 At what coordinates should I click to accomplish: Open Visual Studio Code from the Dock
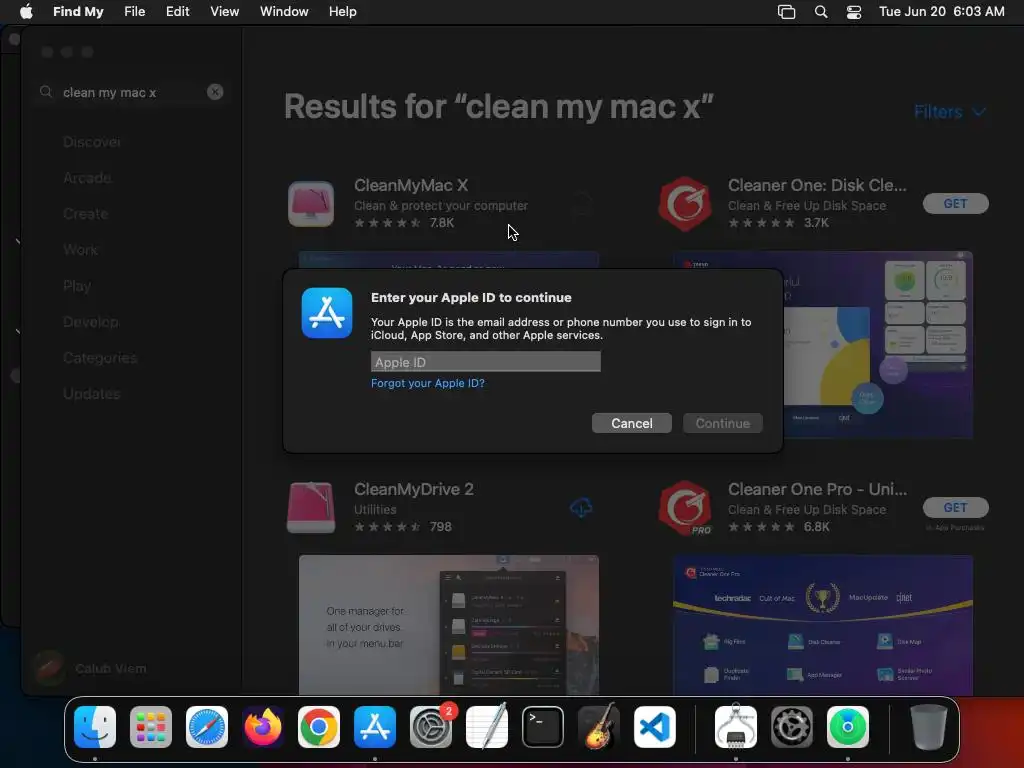tap(655, 727)
